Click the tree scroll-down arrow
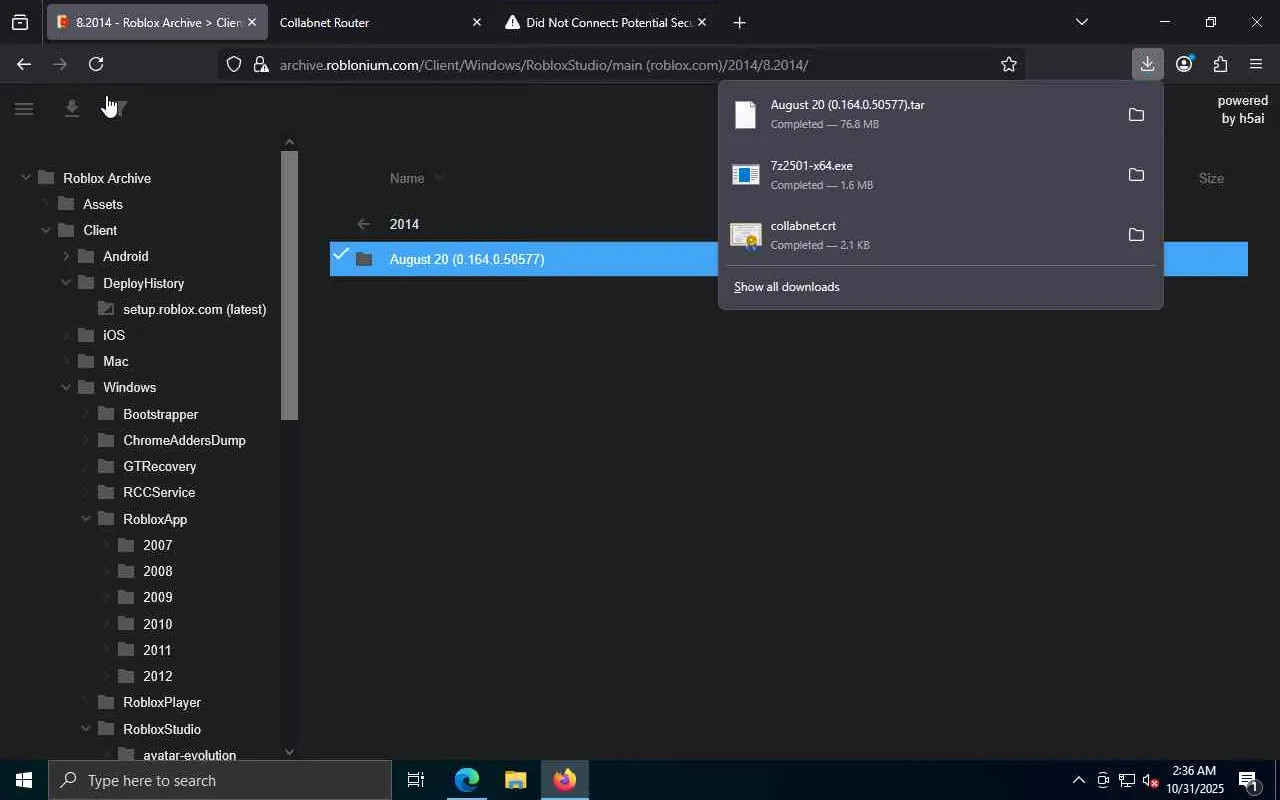The image size is (1280, 800). tap(289, 752)
